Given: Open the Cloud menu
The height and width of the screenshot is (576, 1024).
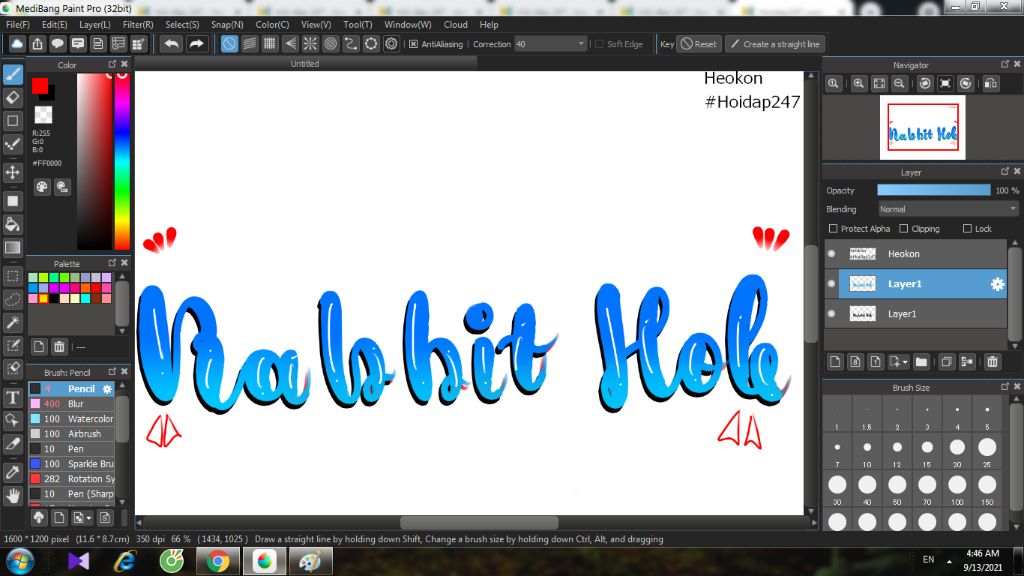Looking at the screenshot, I should (x=455, y=25).
